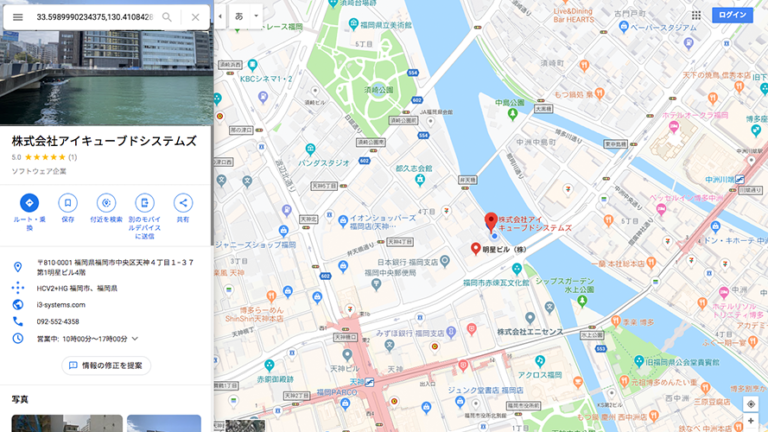Click the みずほ銀行 福岡支店 marker

(x=451, y=332)
